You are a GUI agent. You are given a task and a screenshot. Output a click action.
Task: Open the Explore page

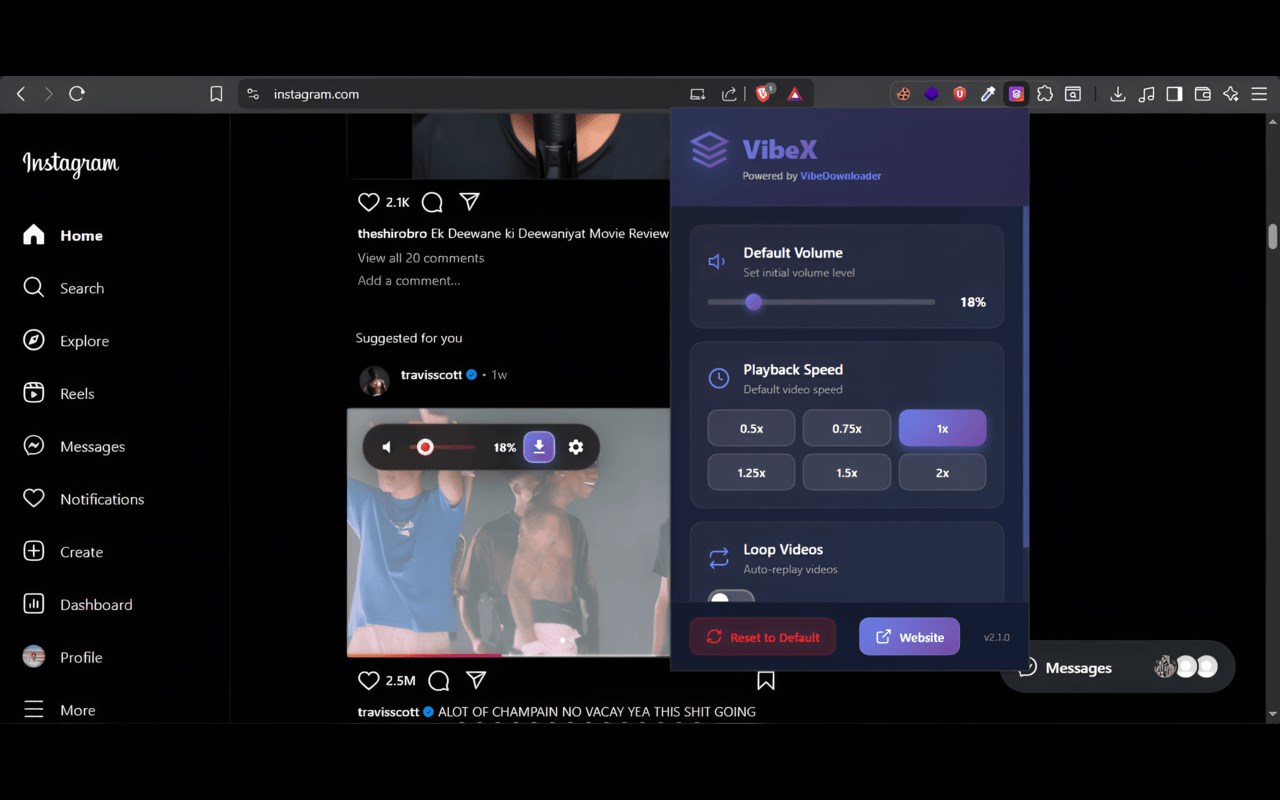[x=66, y=341]
